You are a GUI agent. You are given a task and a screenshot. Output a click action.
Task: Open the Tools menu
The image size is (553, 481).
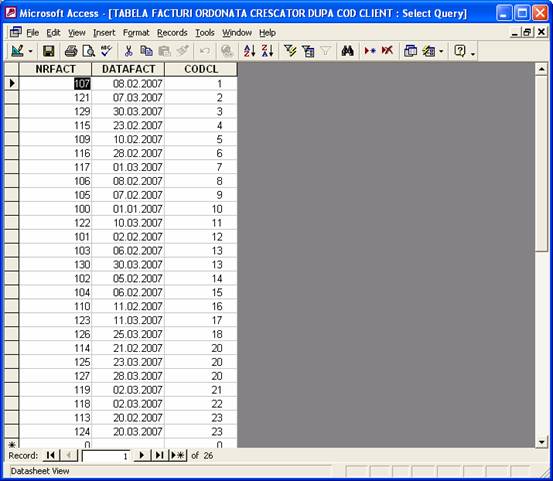[205, 33]
